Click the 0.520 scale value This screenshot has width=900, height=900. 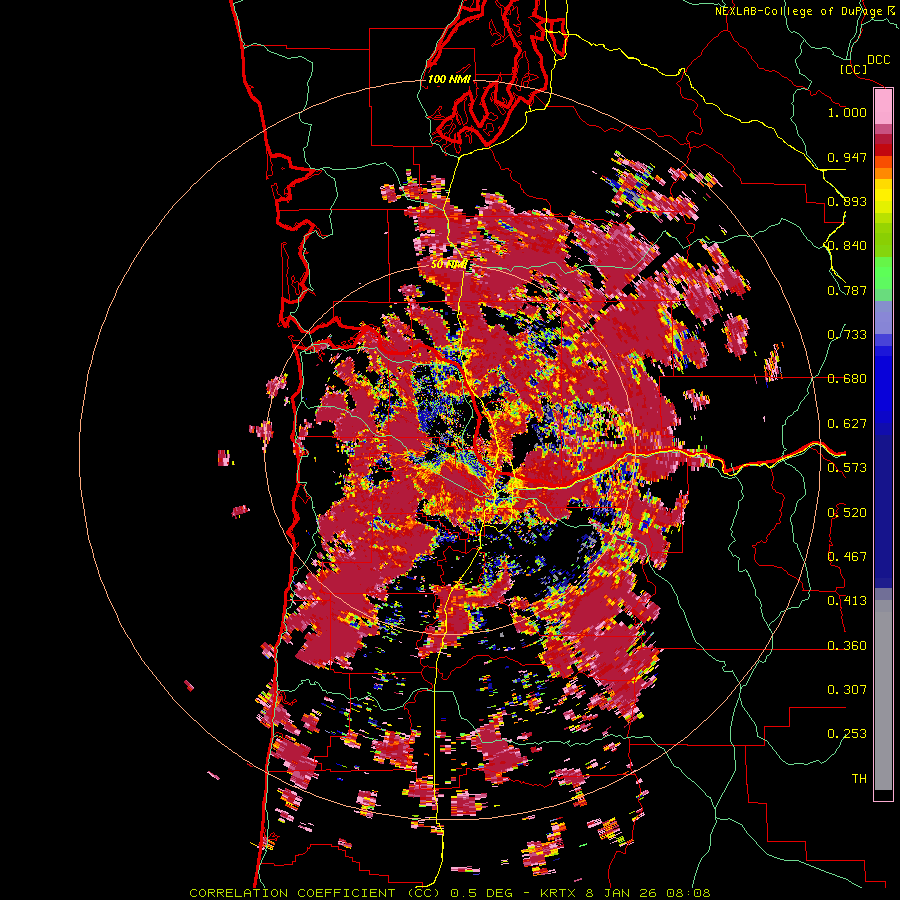click(847, 513)
